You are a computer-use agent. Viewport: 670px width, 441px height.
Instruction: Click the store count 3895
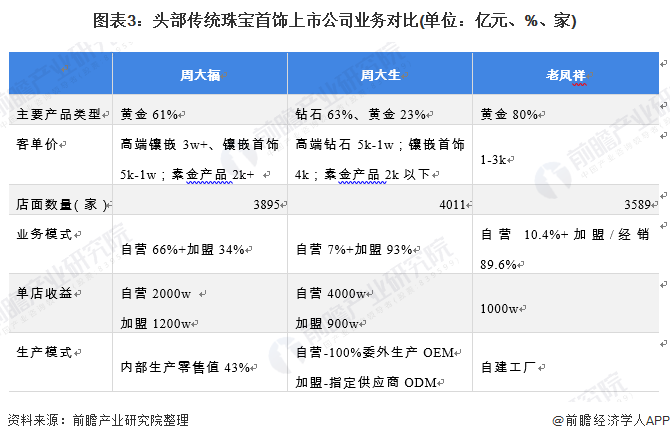pyautogui.click(x=267, y=205)
